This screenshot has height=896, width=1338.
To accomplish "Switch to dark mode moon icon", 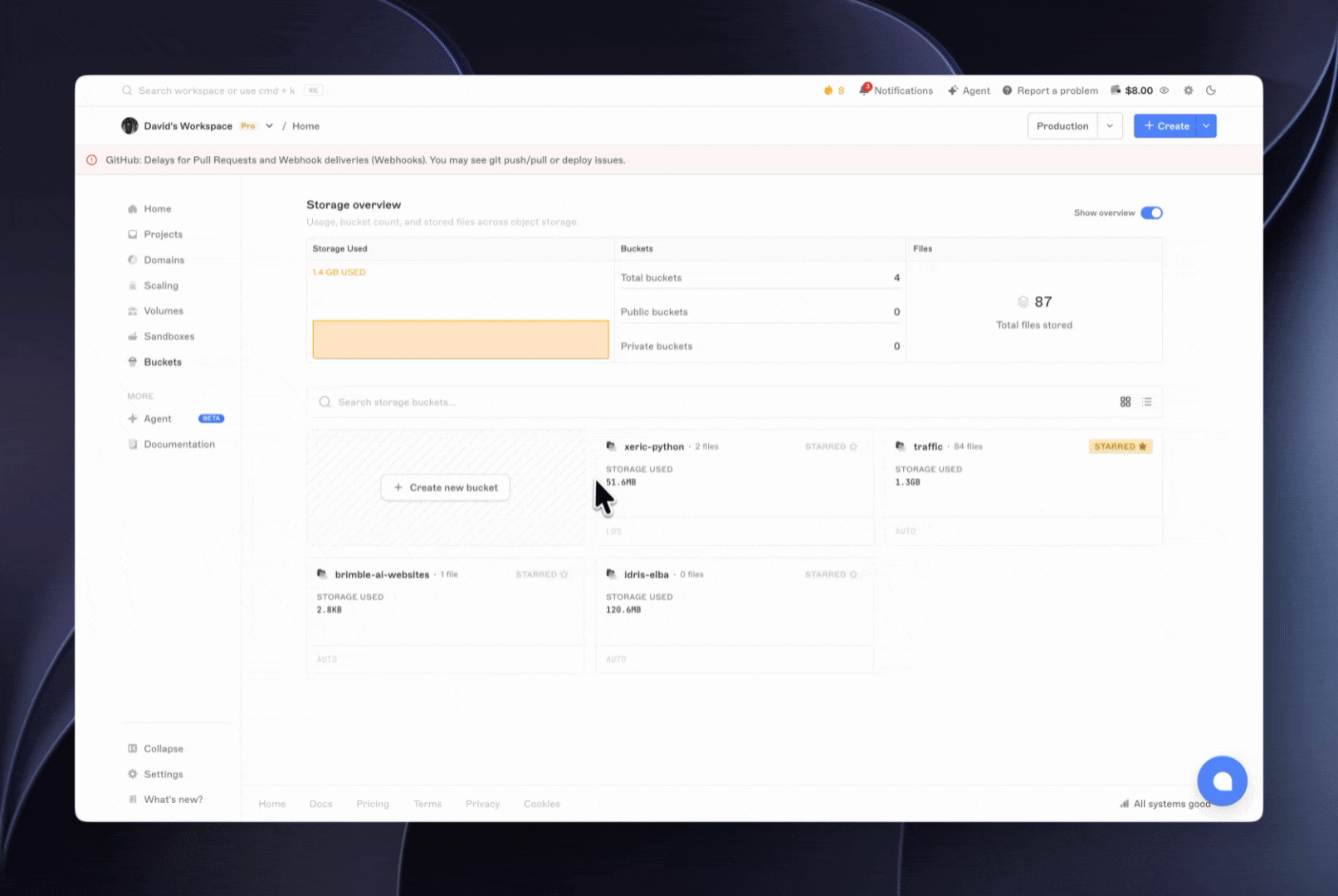I will [x=1211, y=90].
